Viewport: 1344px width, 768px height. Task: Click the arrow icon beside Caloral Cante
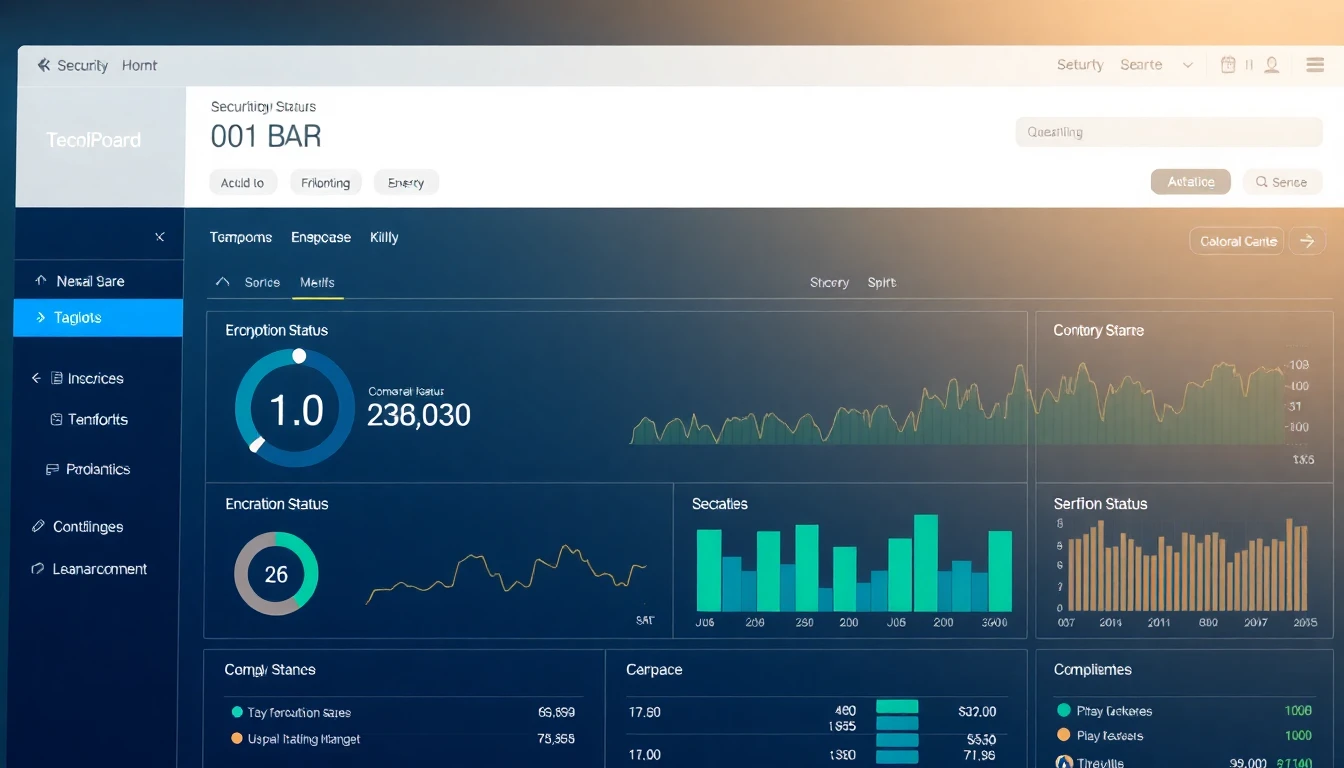coord(1308,240)
